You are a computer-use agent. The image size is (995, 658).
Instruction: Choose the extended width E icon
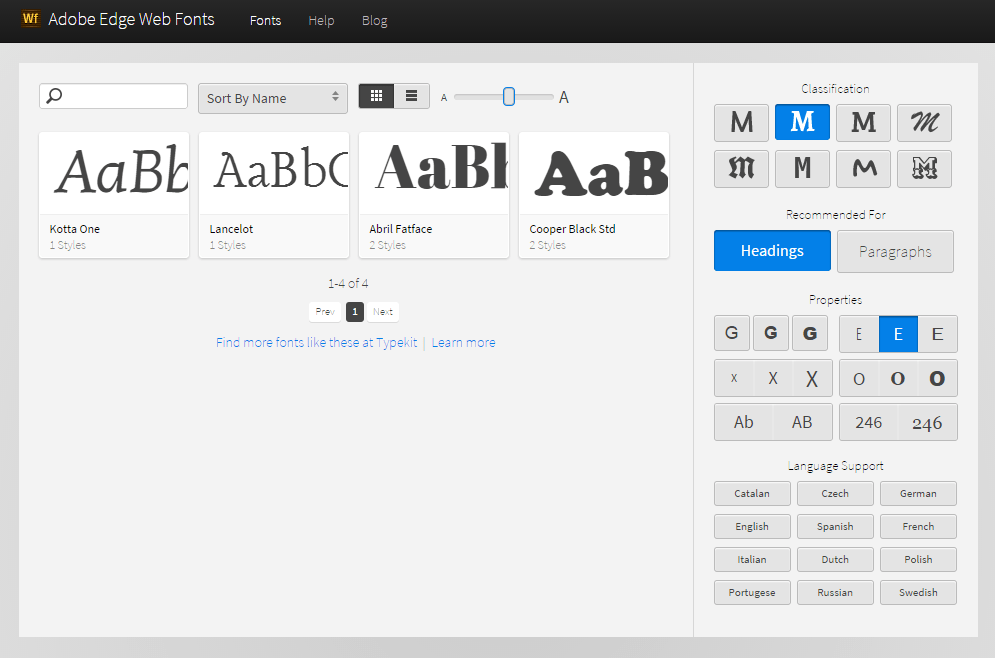click(x=937, y=334)
